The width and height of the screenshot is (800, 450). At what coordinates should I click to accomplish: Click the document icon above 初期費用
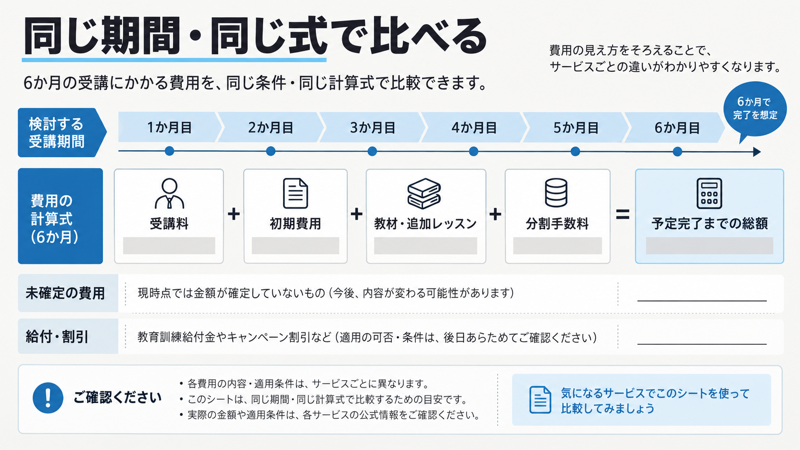295,193
